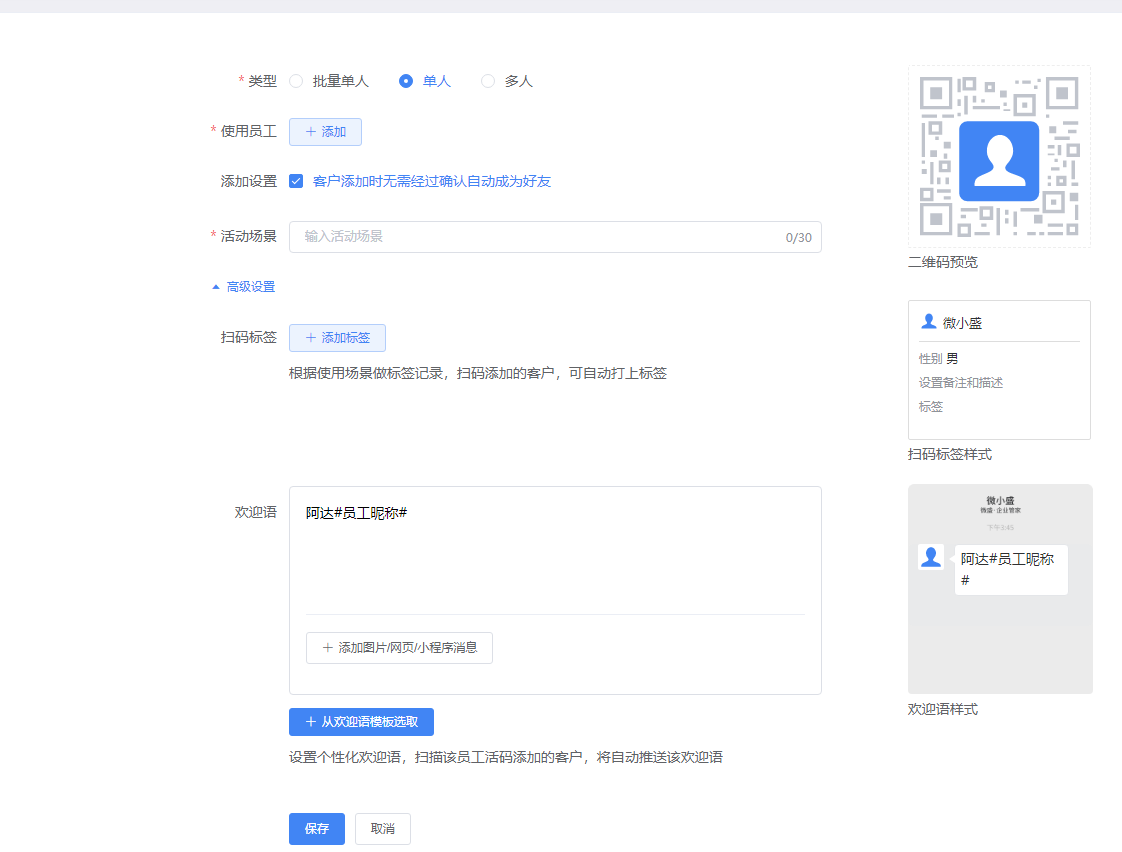This screenshot has width=1122, height=852.
Task: Click the avatar icon in welcome message preview
Action: click(930, 558)
